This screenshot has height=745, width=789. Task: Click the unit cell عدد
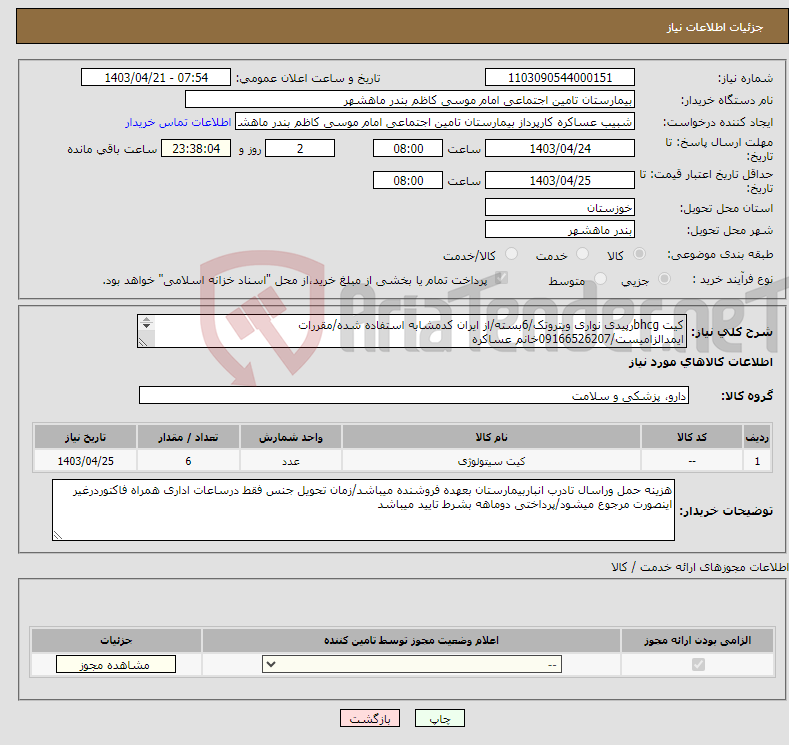tap(291, 461)
